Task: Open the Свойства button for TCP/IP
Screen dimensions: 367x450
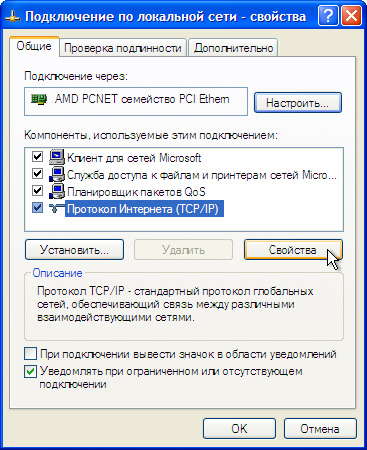Action: coord(293,250)
